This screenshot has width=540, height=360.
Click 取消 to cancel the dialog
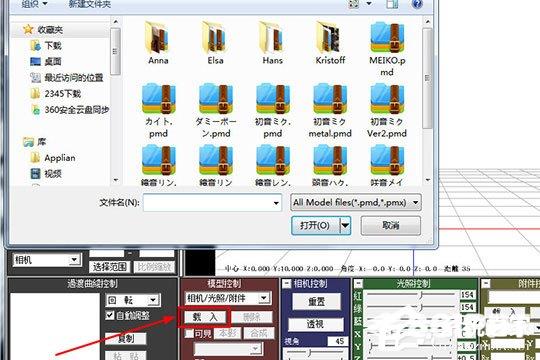coord(391,225)
